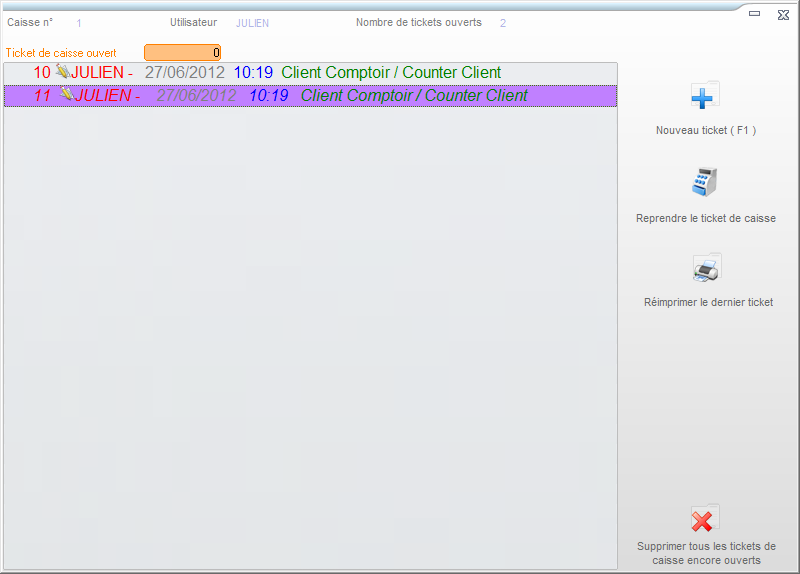Select ticket 10 client name text

tap(391, 73)
